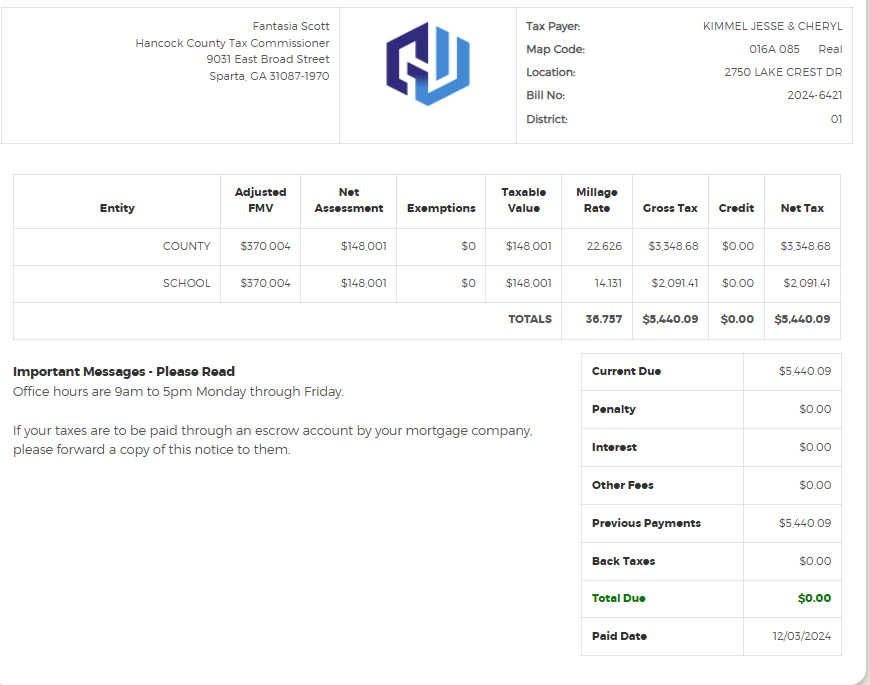This screenshot has height=685, width=870.
Task: Click the Taxable Value column header
Action: [524, 200]
